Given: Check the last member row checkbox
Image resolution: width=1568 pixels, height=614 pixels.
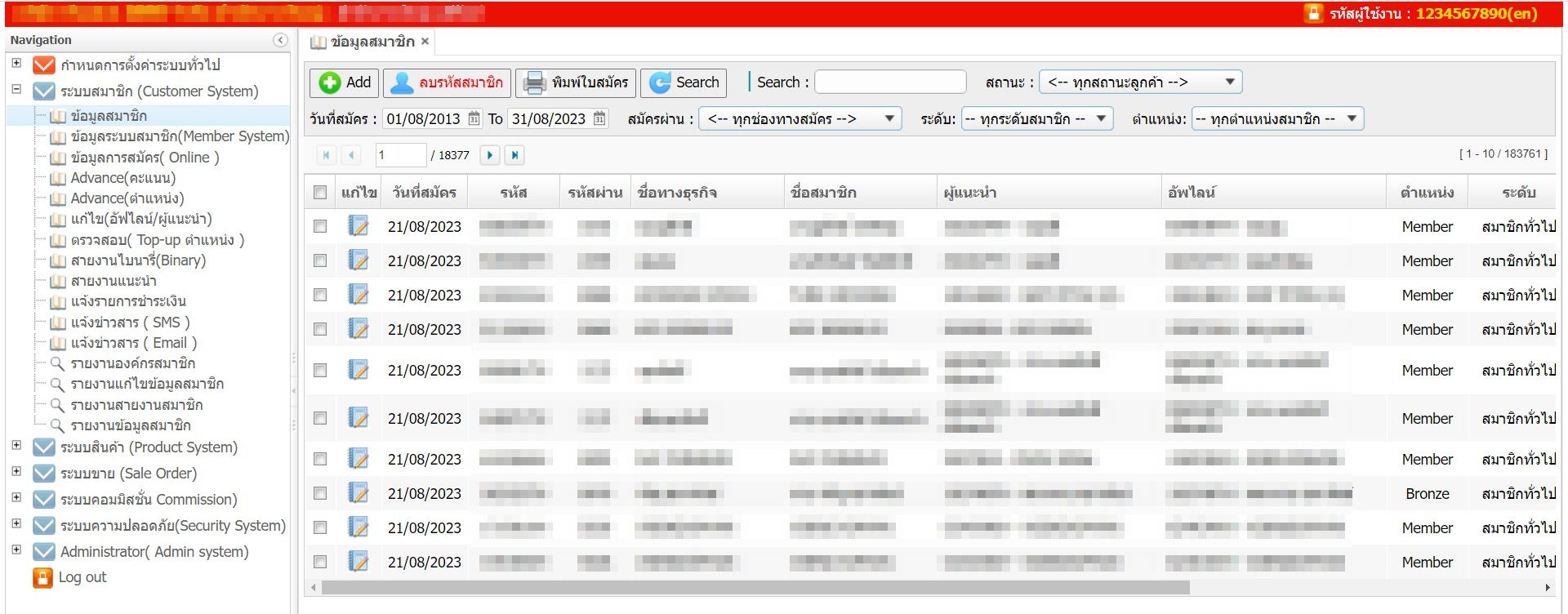Looking at the screenshot, I should pos(320,562).
